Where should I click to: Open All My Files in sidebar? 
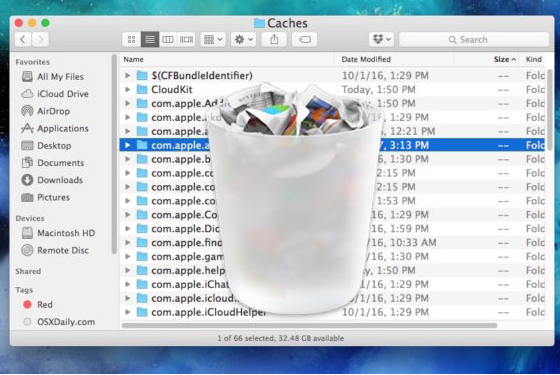tap(53, 76)
